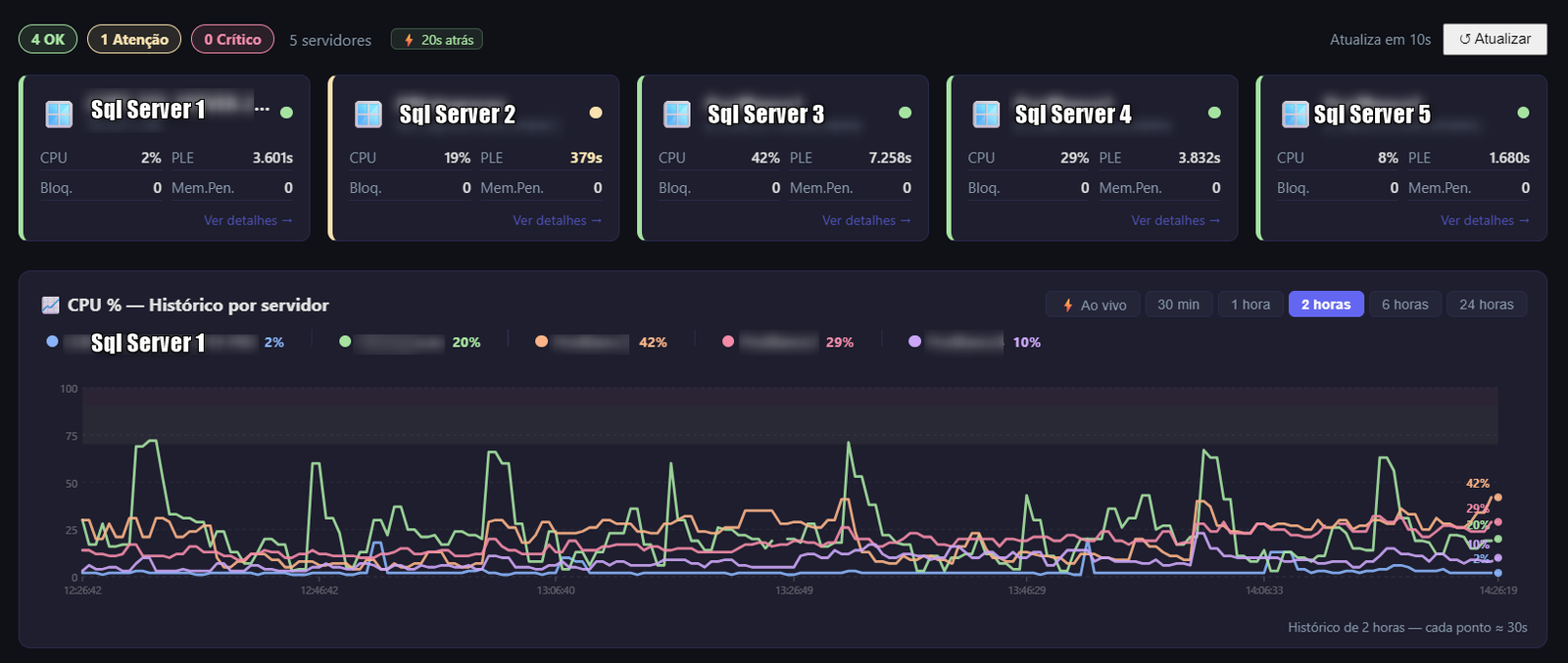Filter by the 4 OK badge

pos(48,39)
